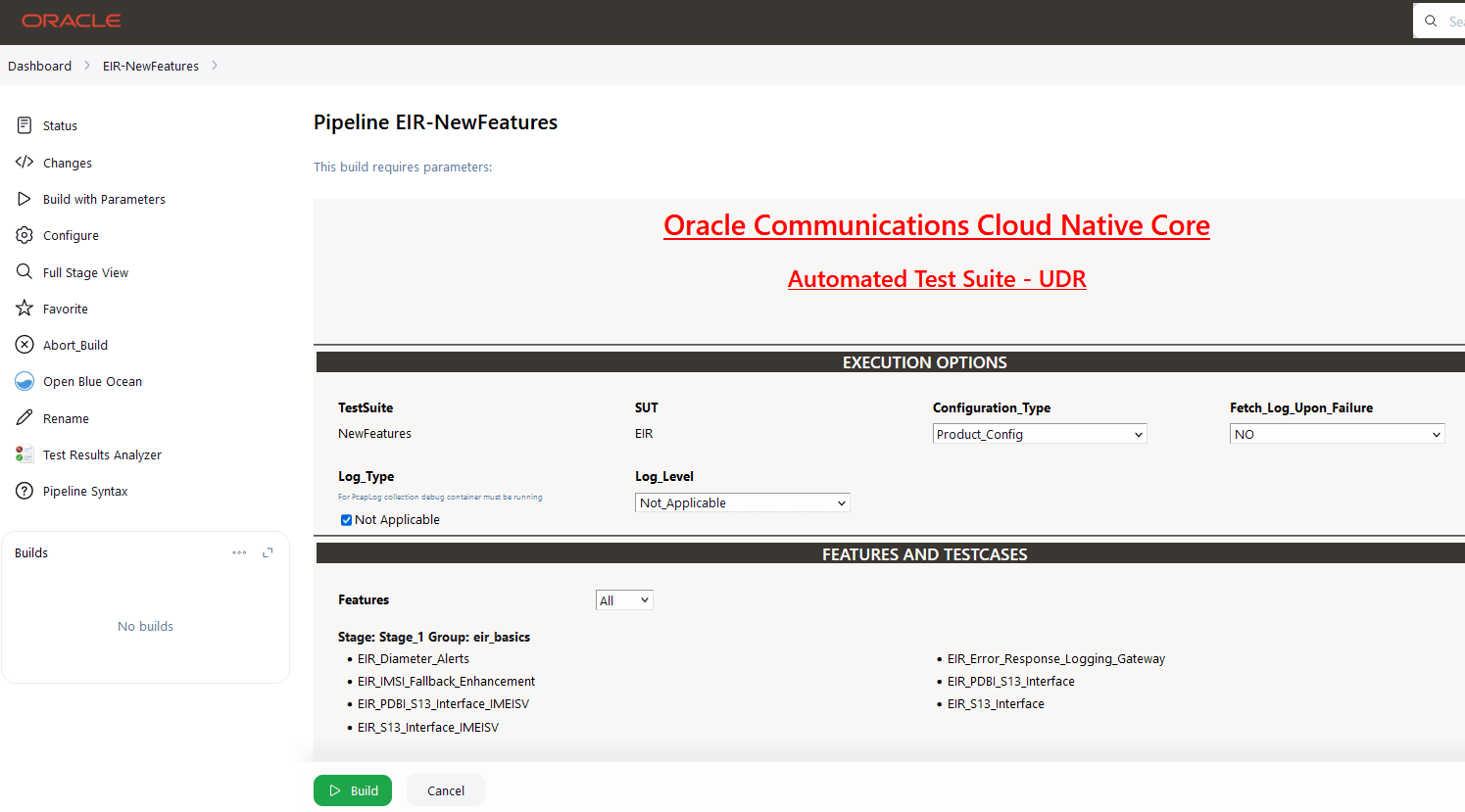Image resolution: width=1465 pixels, height=812 pixels.
Task: Open Pipeline Syntax in the sidebar
Action: click(85, 492)
